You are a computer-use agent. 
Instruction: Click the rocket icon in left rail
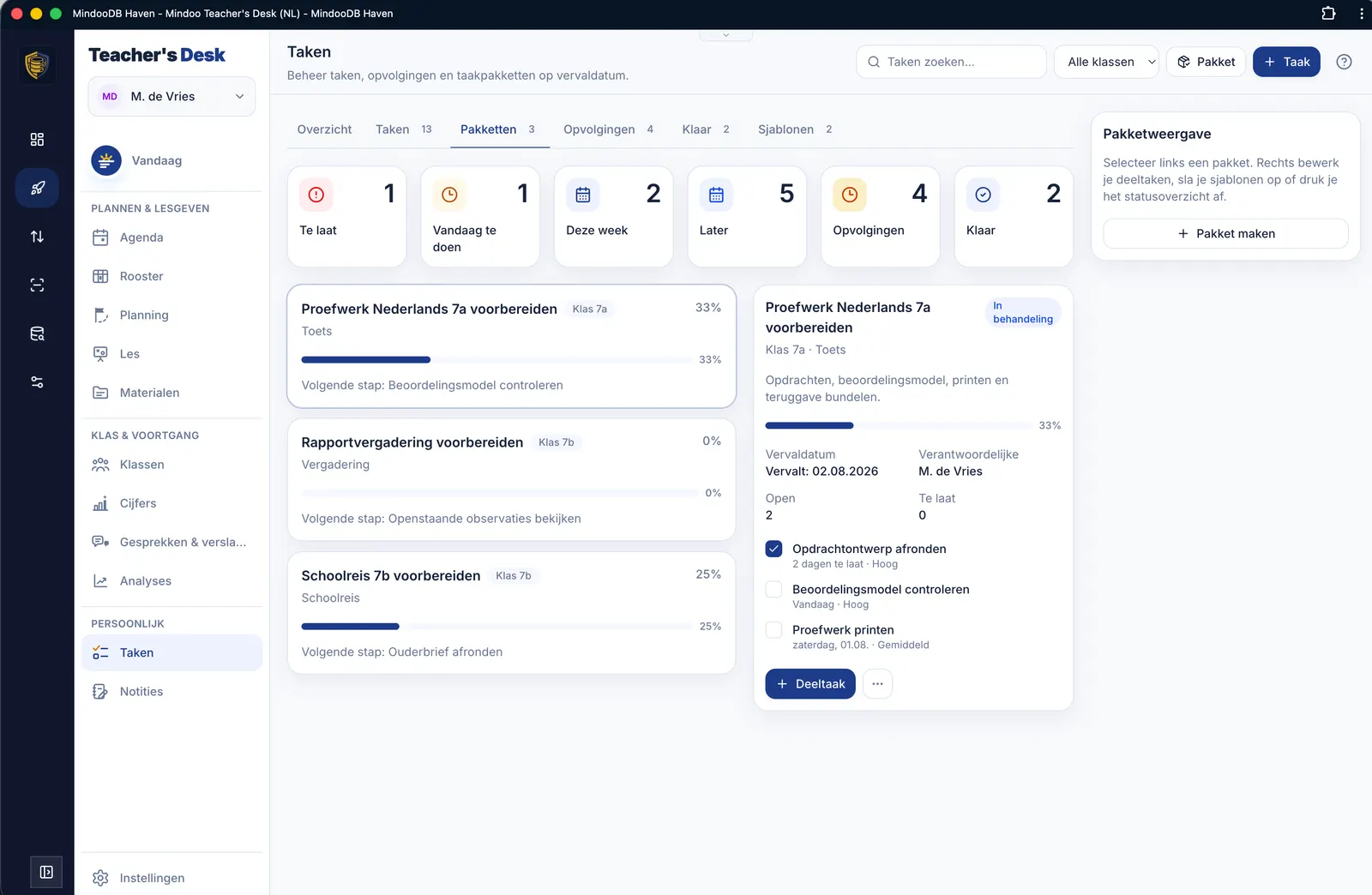(37, 188)
